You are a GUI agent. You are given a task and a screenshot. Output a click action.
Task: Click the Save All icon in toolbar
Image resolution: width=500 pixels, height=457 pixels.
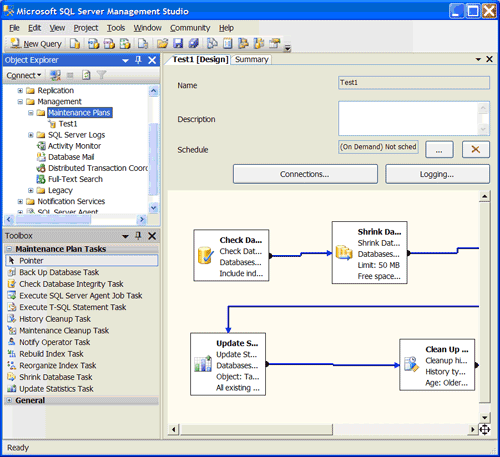(x=194, y=44)
